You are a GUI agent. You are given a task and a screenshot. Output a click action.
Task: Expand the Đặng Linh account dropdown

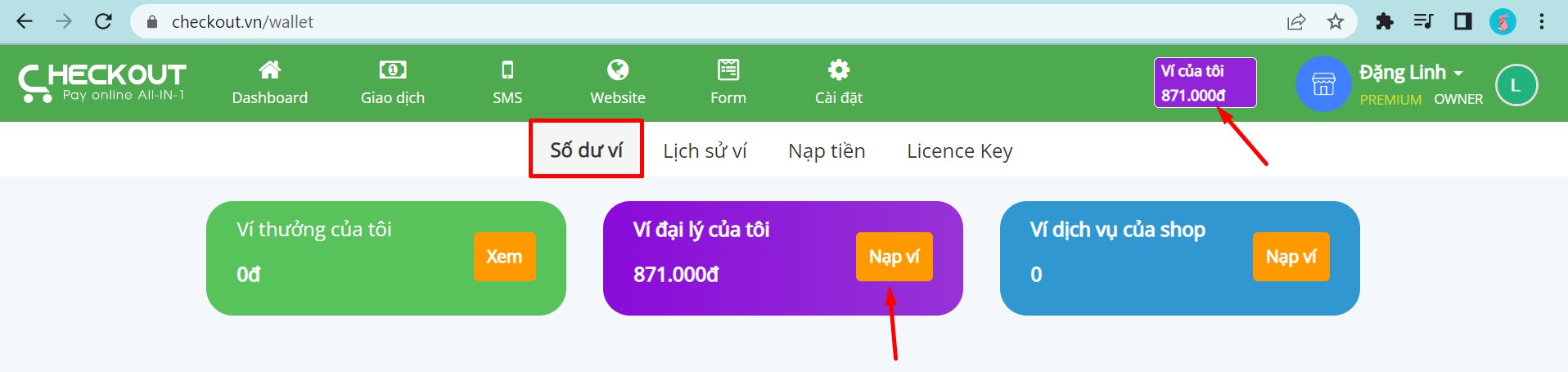(x=1412, y=73)
